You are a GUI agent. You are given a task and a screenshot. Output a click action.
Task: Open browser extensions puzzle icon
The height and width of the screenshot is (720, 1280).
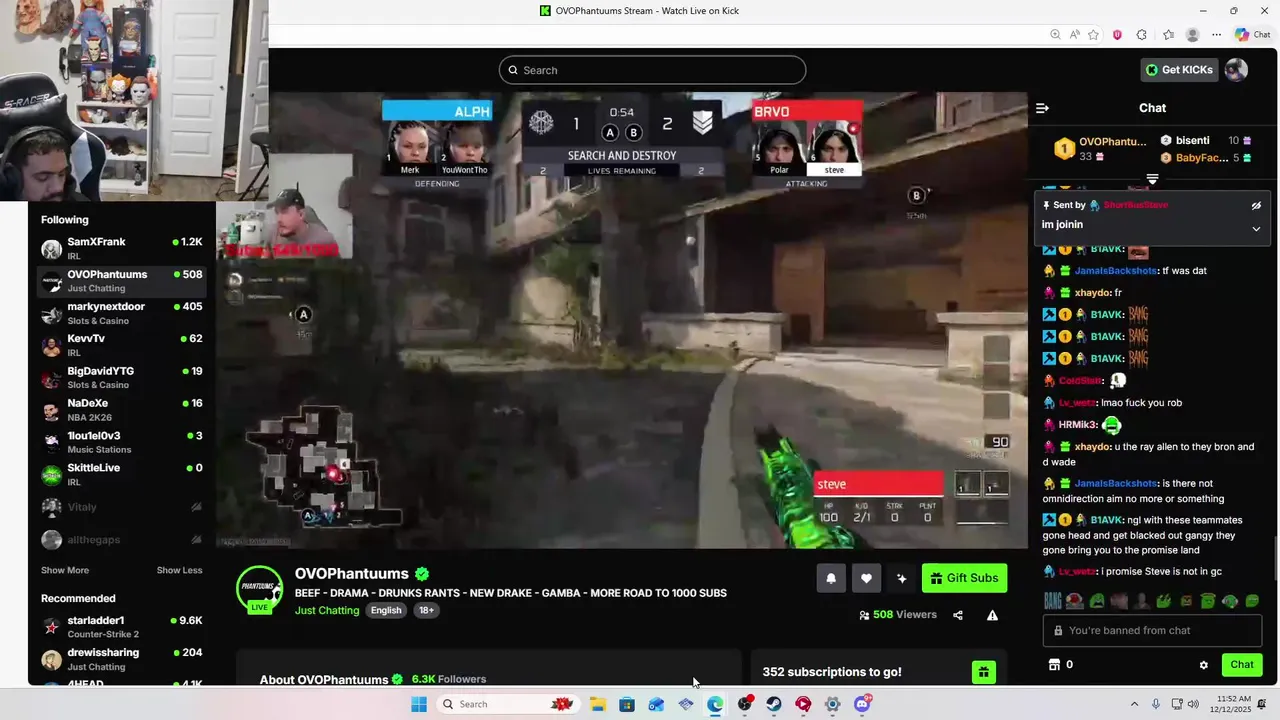(x=1142, y=35)
